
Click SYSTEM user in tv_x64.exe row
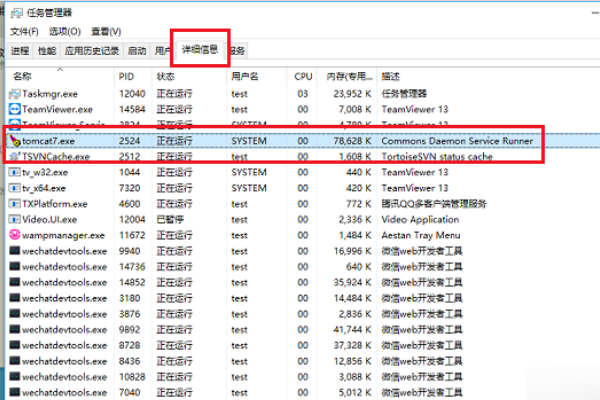(x=249, y=188)
